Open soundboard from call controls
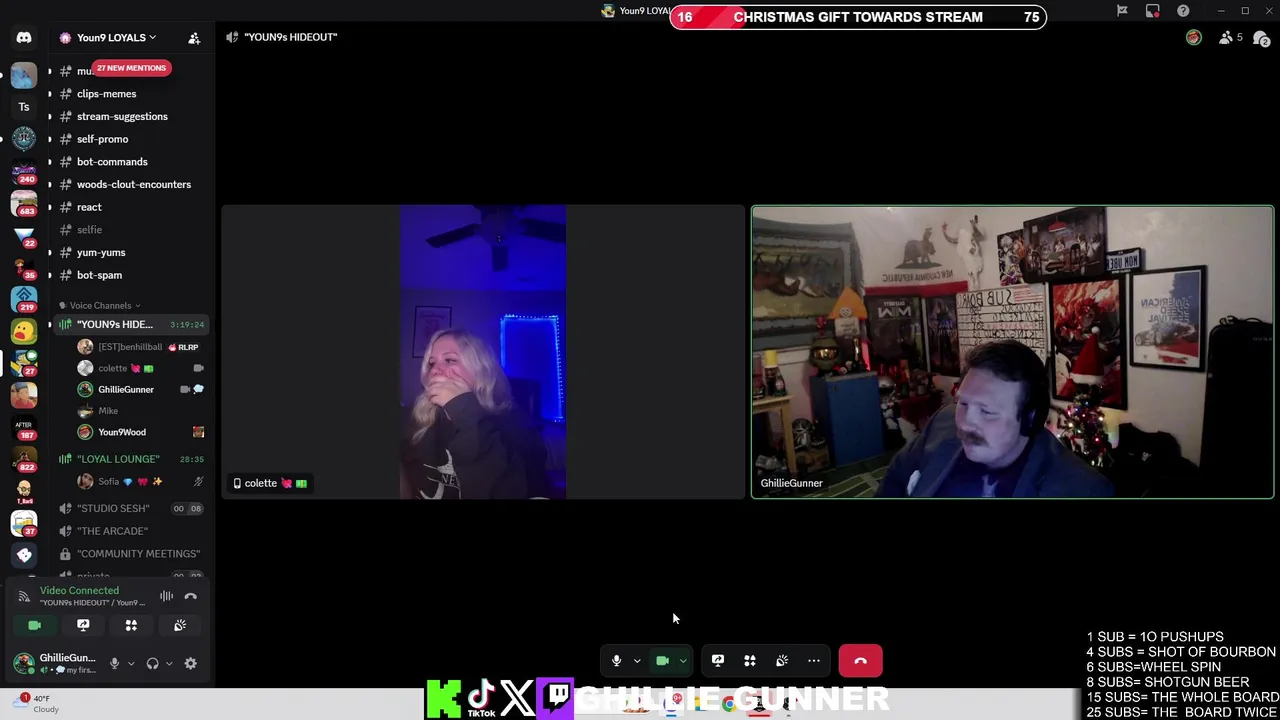1280x720 pixels. [x=781, y=660]
